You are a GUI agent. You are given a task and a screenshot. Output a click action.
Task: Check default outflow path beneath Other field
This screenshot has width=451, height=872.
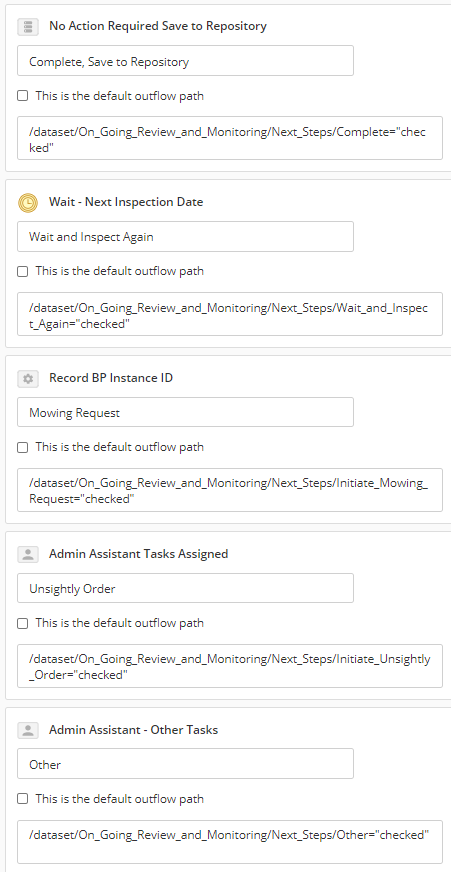22,799
